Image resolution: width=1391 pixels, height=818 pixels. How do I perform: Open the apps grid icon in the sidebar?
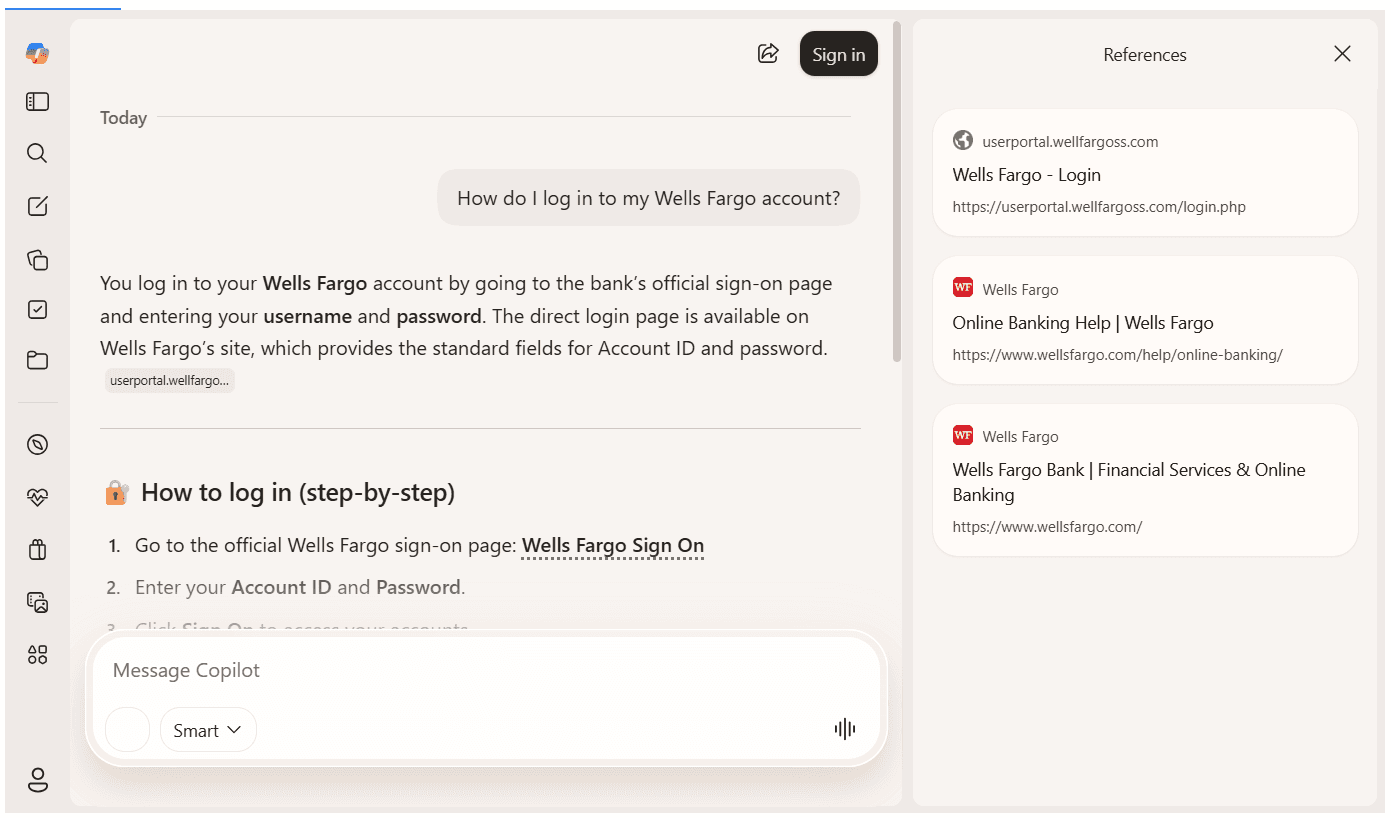pos(37,655)
